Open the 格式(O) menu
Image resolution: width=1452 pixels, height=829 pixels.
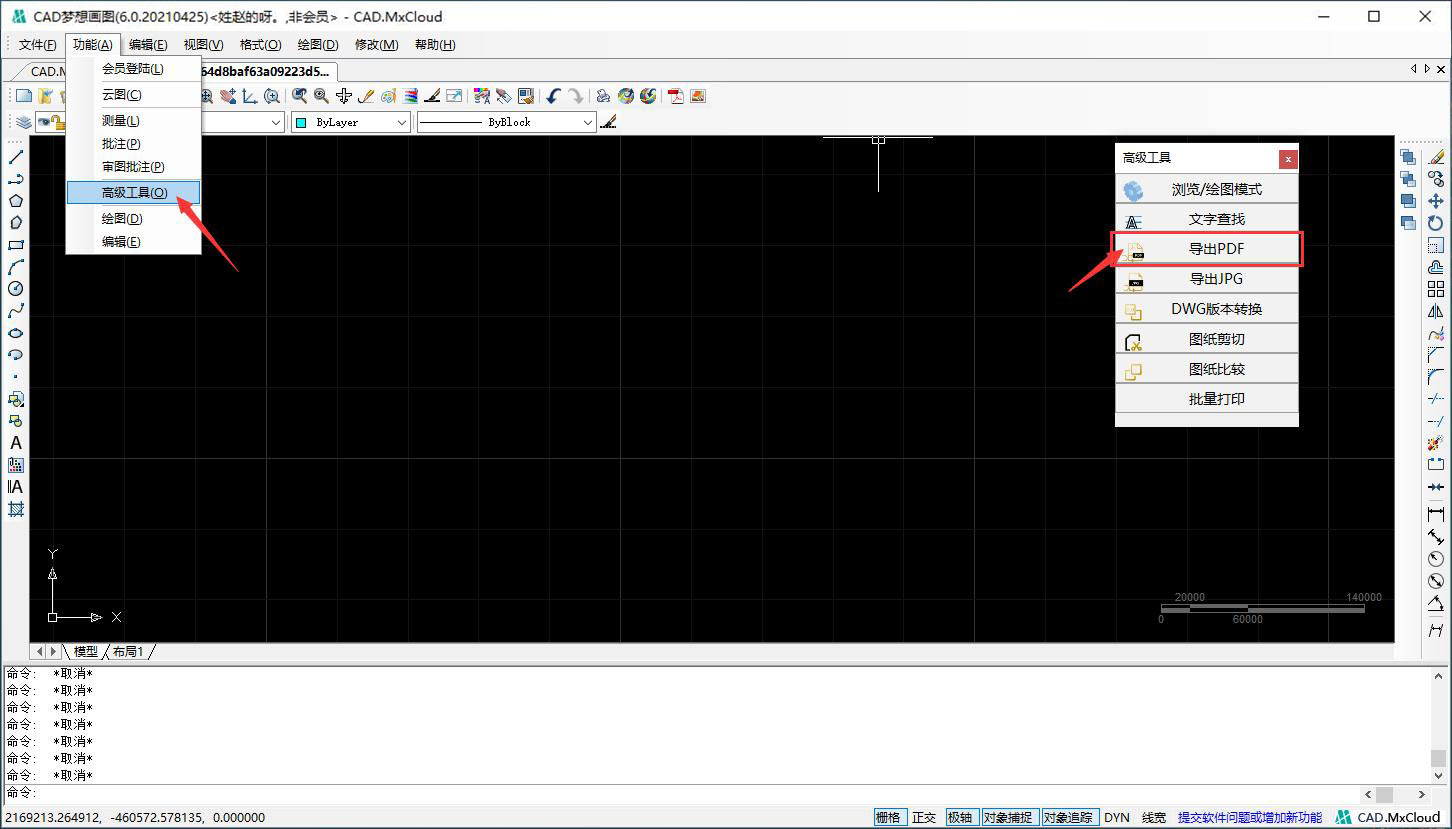pos(260,45)
